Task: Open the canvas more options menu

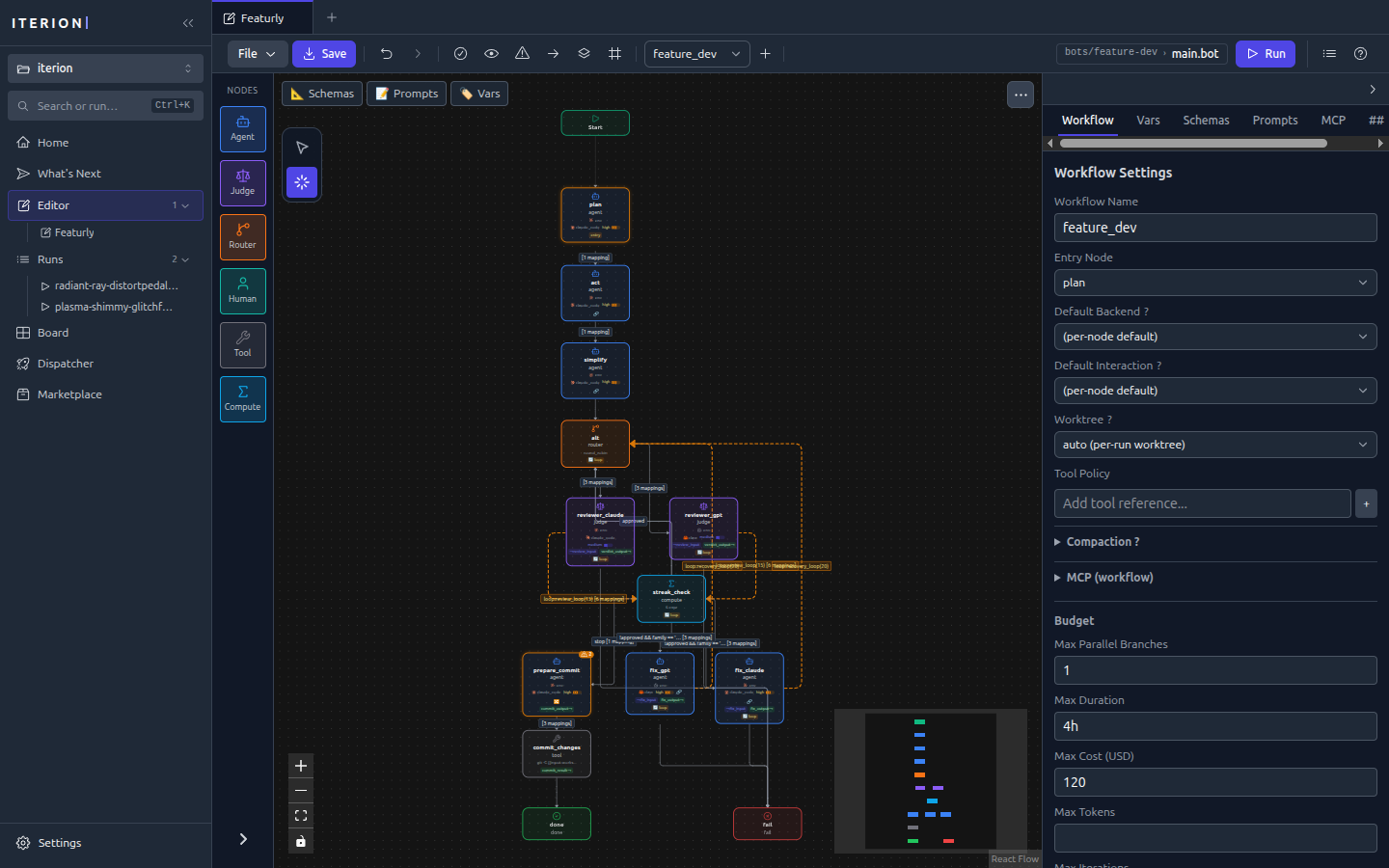Action: point(1021,95)
